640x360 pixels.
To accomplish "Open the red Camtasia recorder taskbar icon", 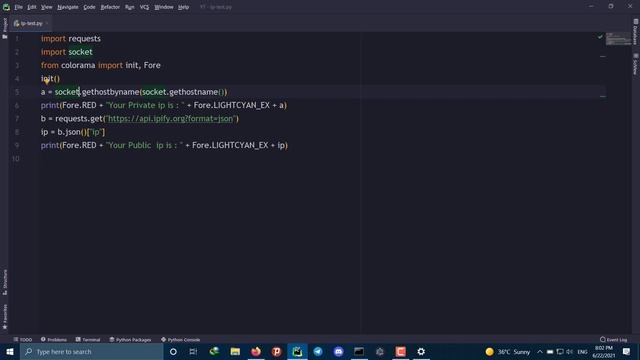I will pos(400,351).
